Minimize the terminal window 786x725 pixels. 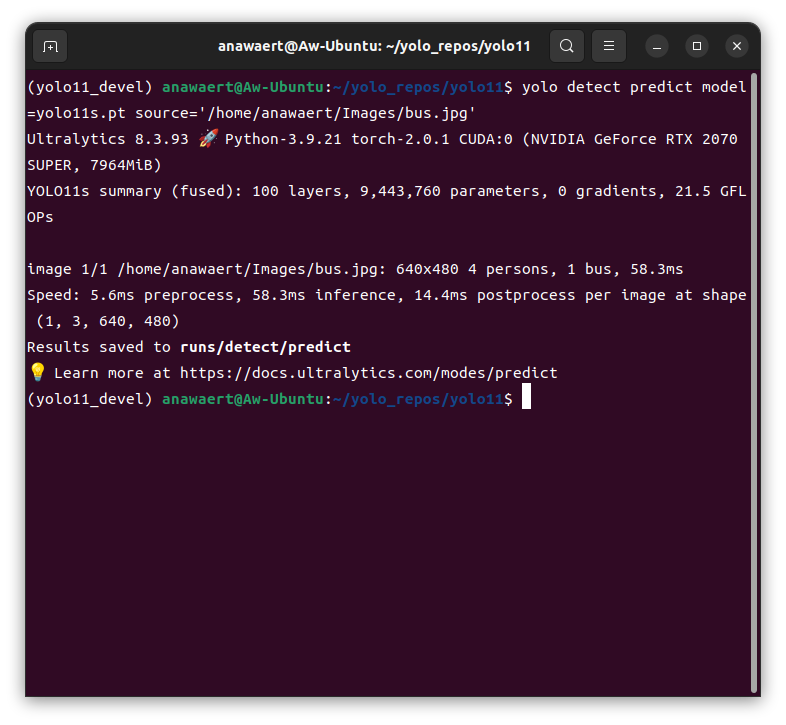point(657,46)
